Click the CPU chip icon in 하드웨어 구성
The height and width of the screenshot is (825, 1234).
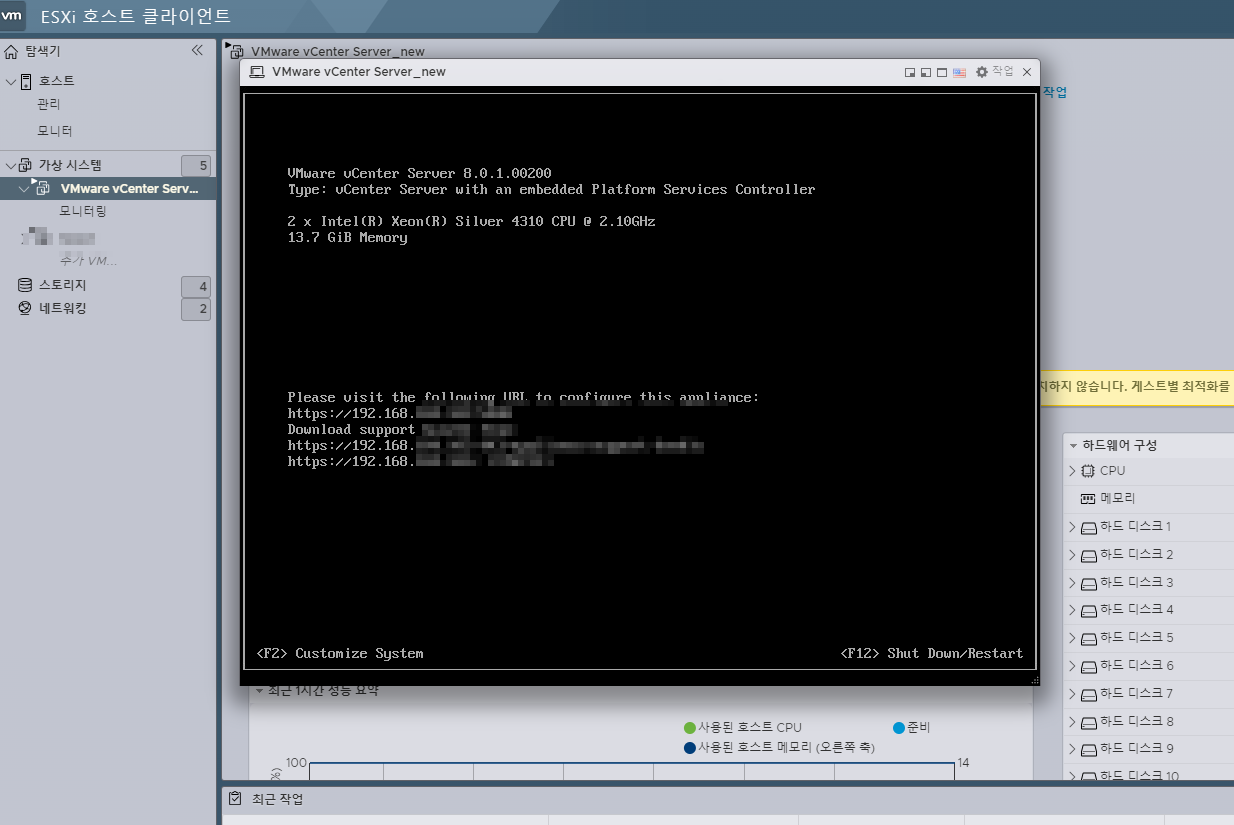coord(1088,471)
